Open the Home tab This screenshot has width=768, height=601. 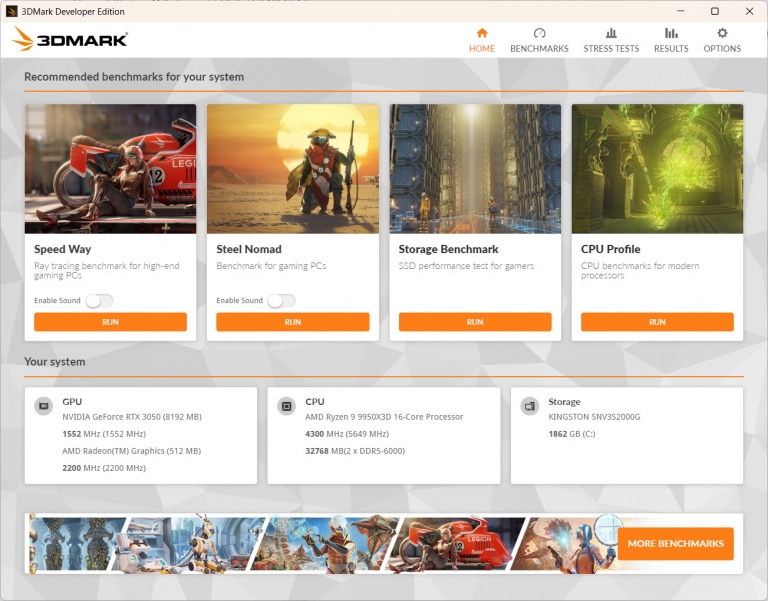481,40
